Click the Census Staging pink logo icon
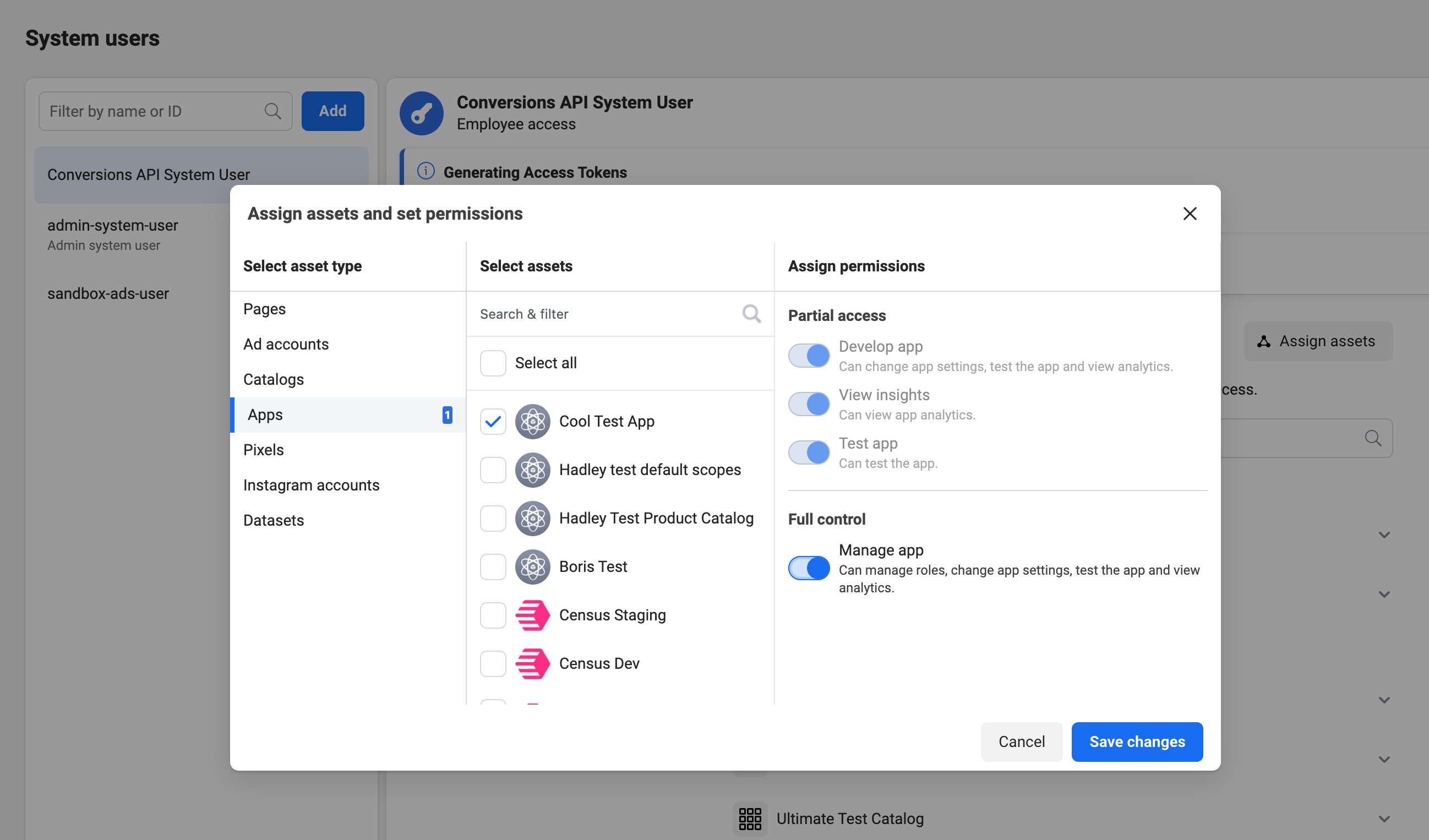The width and height of the screenshot is (1429, 840). pos(532,615)
